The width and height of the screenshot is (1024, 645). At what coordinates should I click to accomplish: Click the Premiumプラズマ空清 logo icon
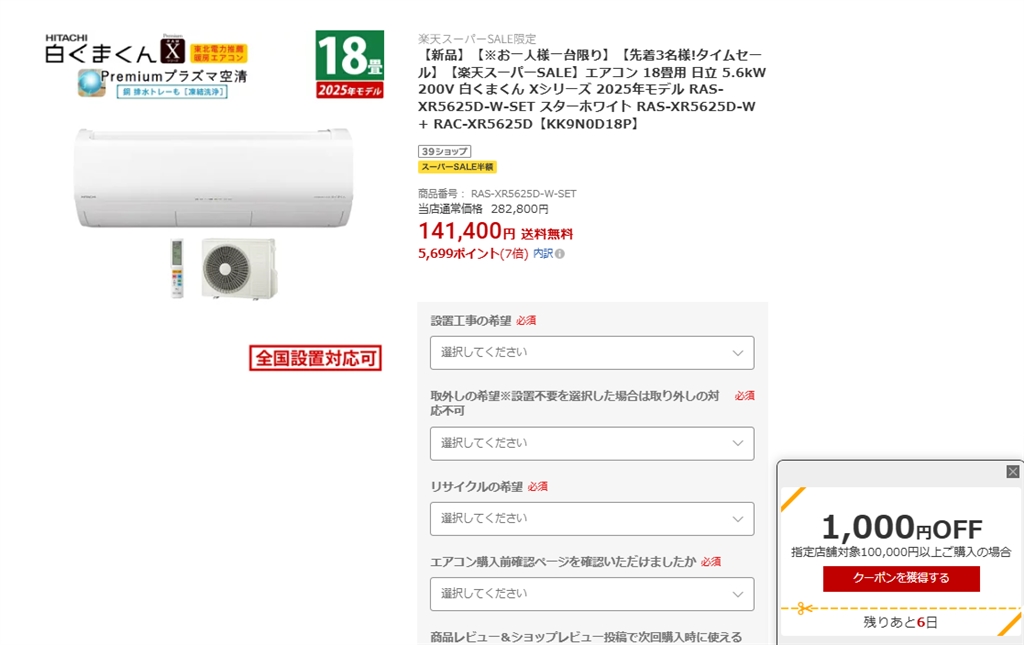click(x=91, y=83)
